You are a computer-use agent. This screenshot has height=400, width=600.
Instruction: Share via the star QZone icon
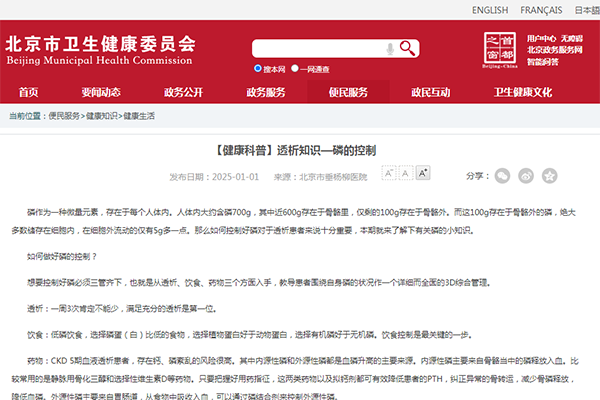549,176
